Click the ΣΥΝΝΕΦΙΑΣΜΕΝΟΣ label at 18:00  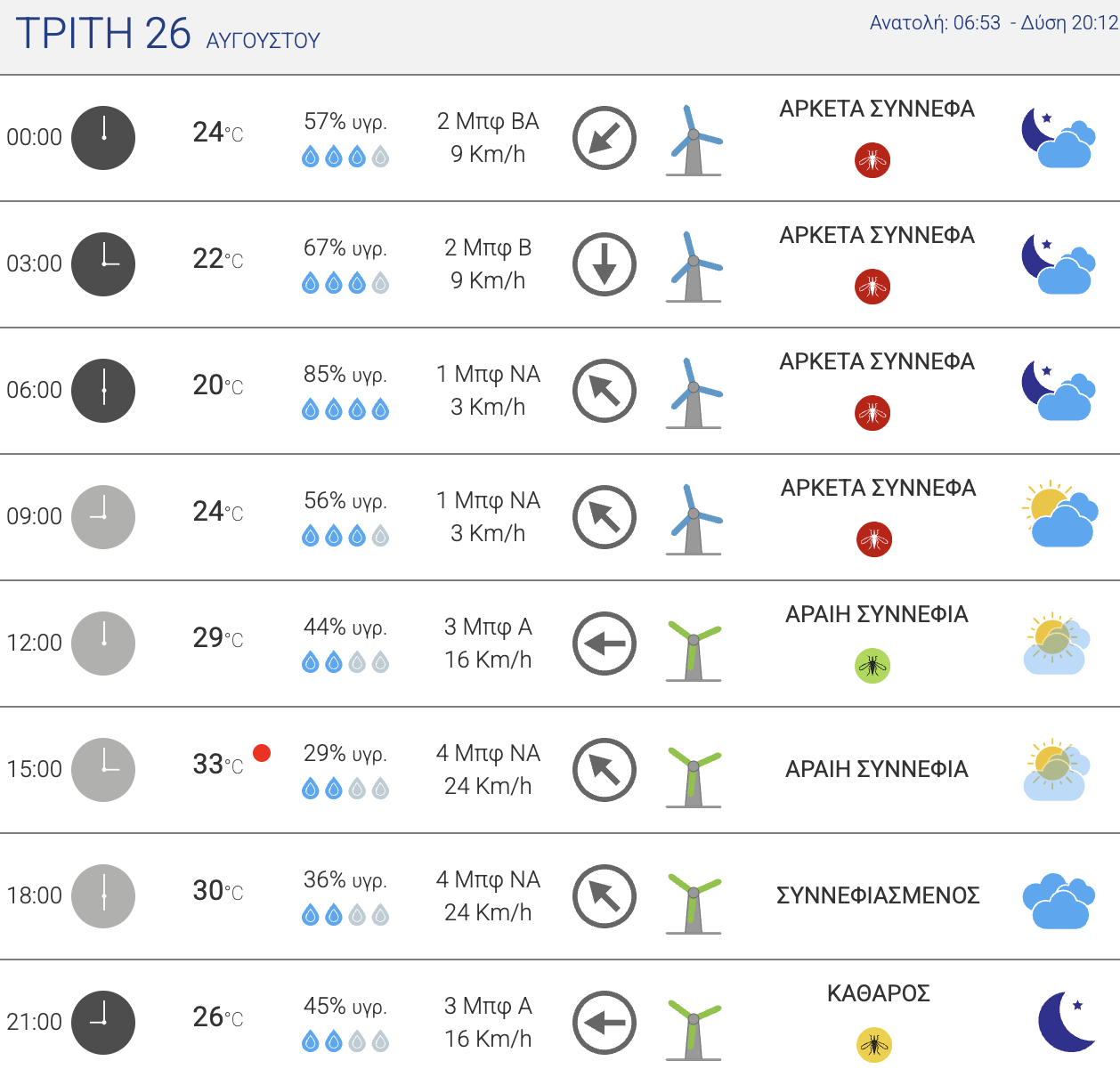(878, 895)
